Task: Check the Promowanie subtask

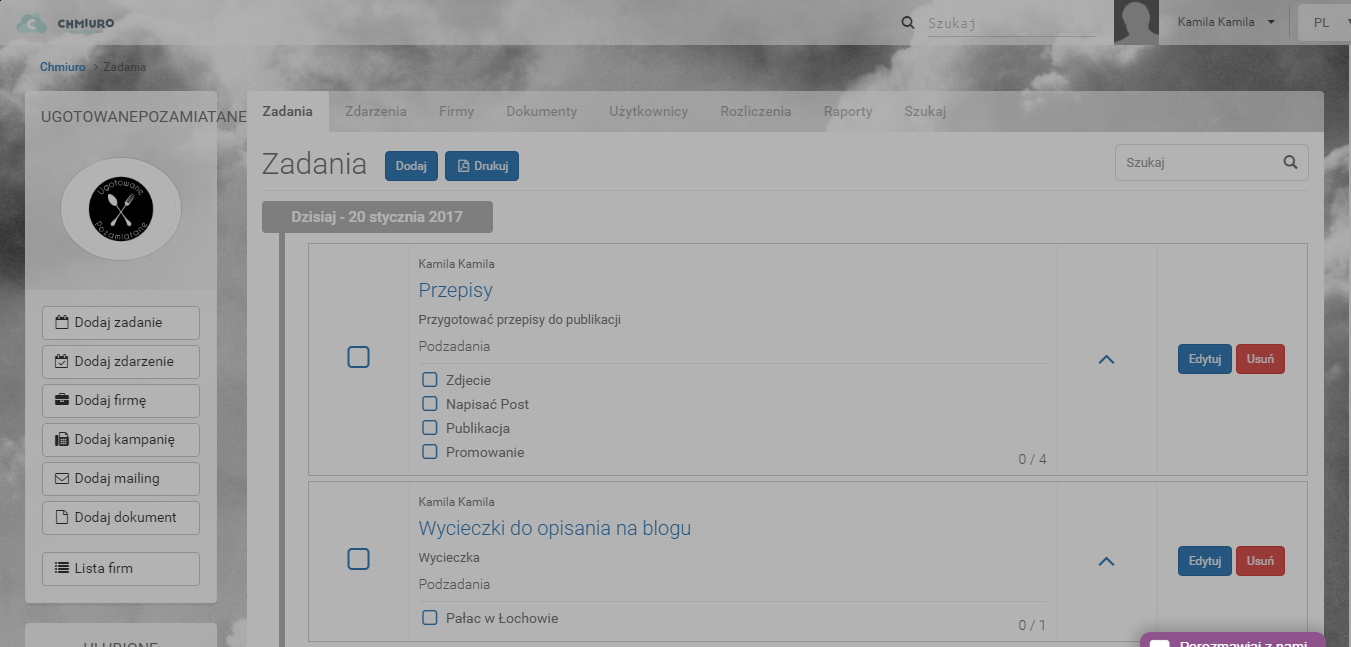Action: (430, 452)
